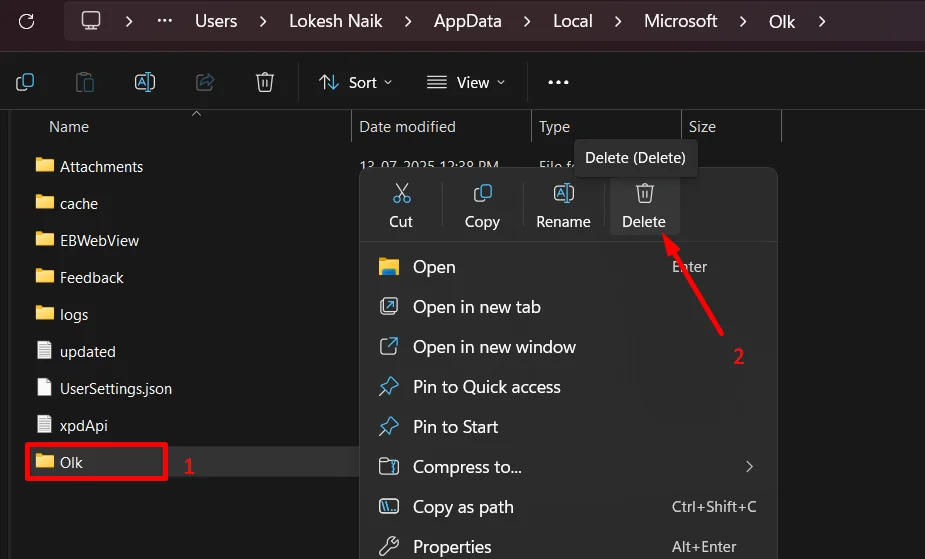Screen dimensions: 925x559
Task: Expand the chevron after Lokesh Naik breadcrumb
Action: pos(408,22)
